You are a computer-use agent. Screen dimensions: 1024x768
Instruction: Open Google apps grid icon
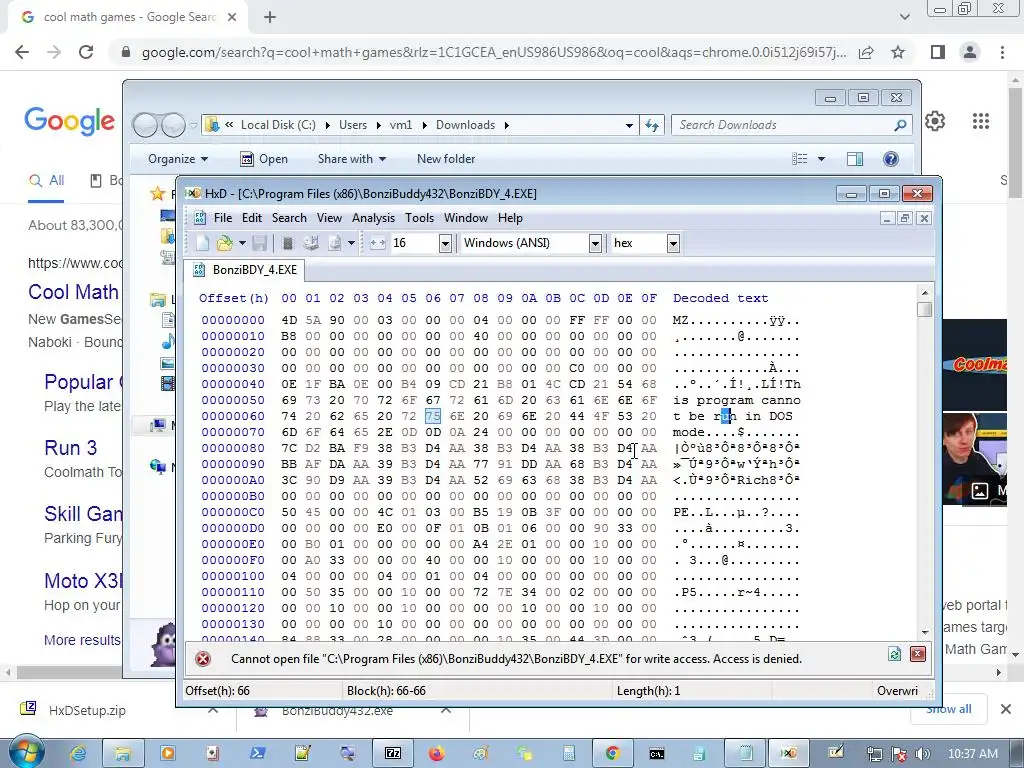click(981, 121)
